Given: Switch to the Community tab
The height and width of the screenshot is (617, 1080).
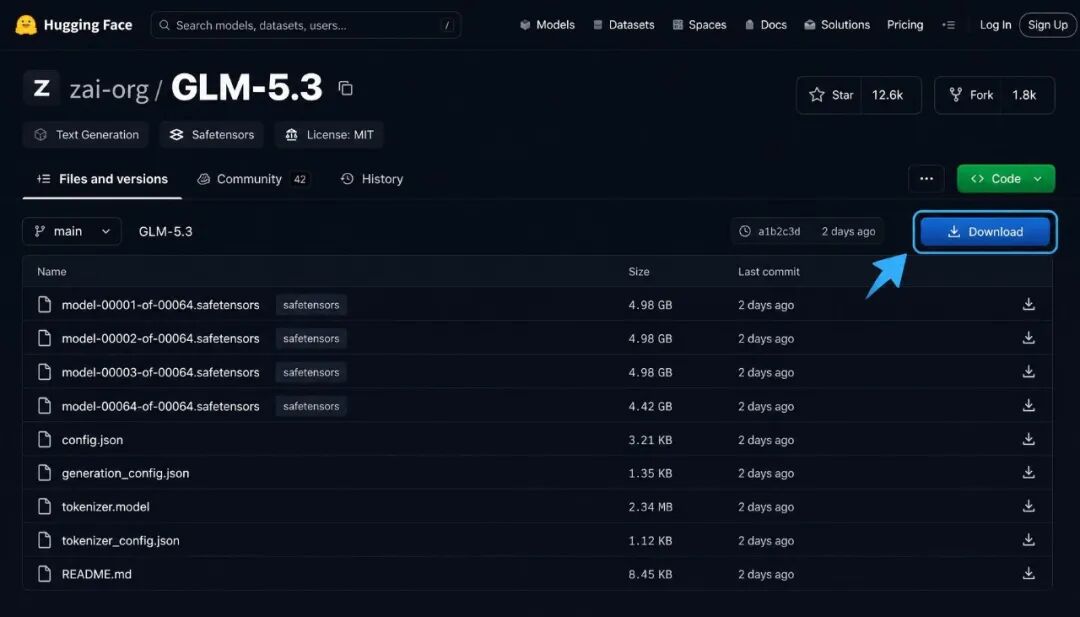Looking at the screenshot, I should point(252,179).
